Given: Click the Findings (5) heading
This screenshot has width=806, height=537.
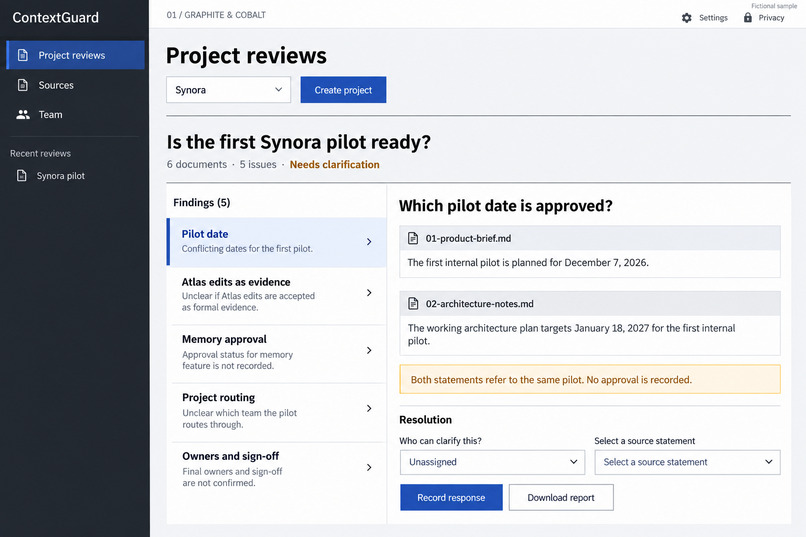Looking at the screenshot, I should pos(202,202).
